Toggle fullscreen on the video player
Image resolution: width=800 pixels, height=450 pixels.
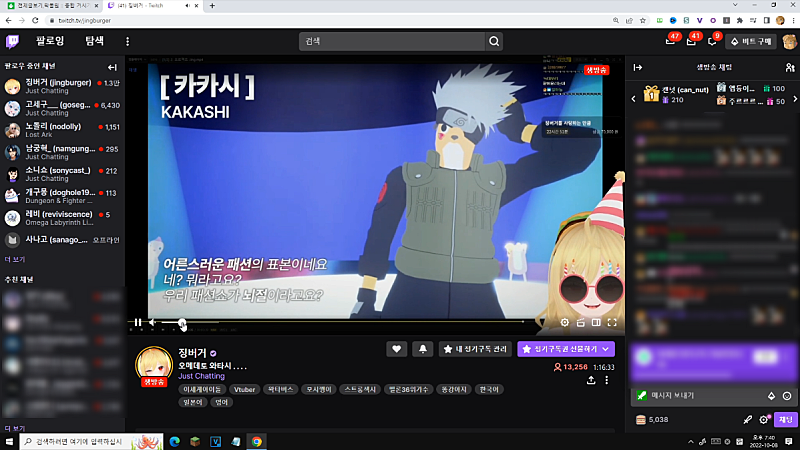(x=612, y=322)
